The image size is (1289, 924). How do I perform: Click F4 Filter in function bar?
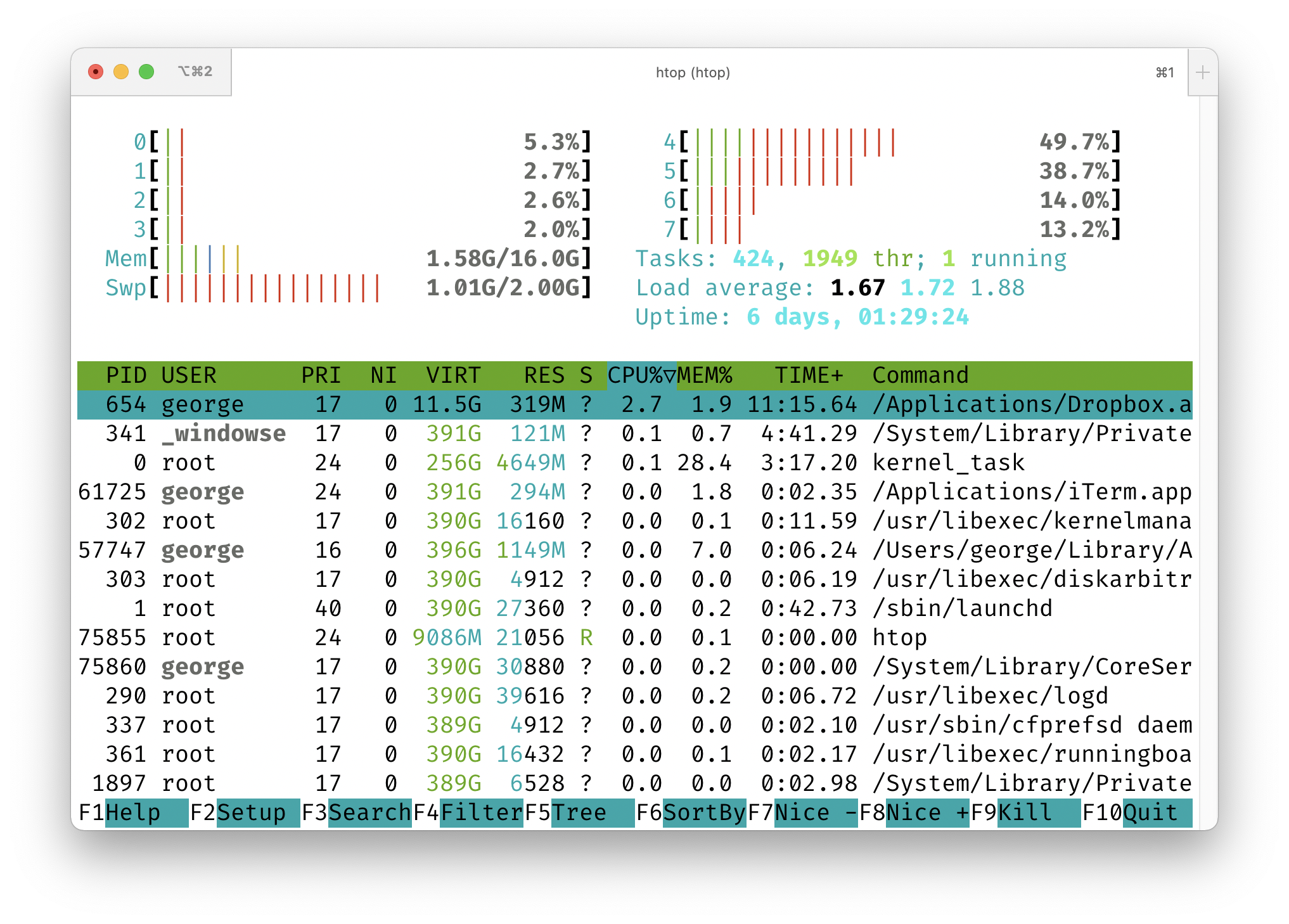pyautogui.click(x=481, y=812)
